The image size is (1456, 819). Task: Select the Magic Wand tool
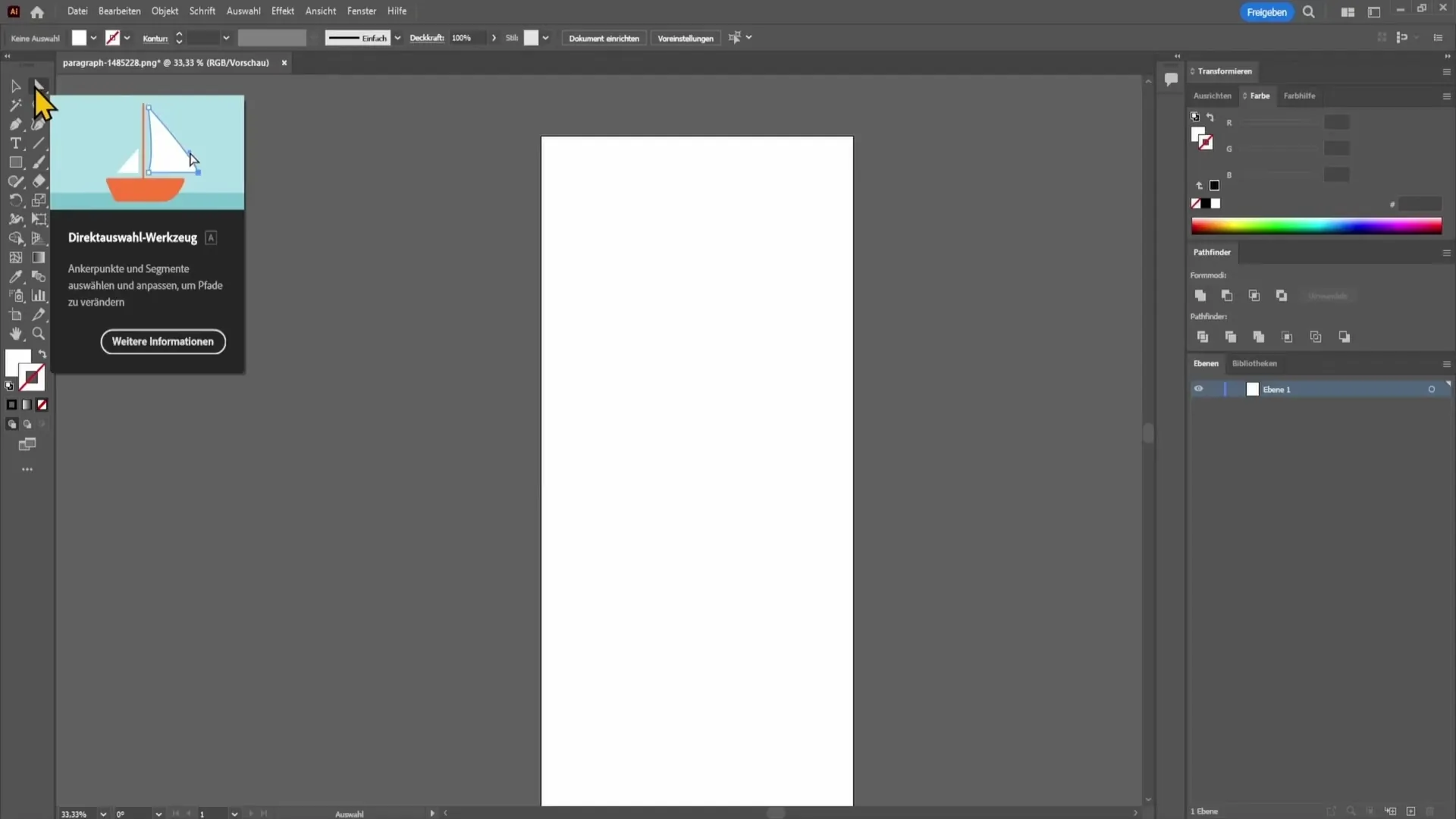tap(15, 105)
